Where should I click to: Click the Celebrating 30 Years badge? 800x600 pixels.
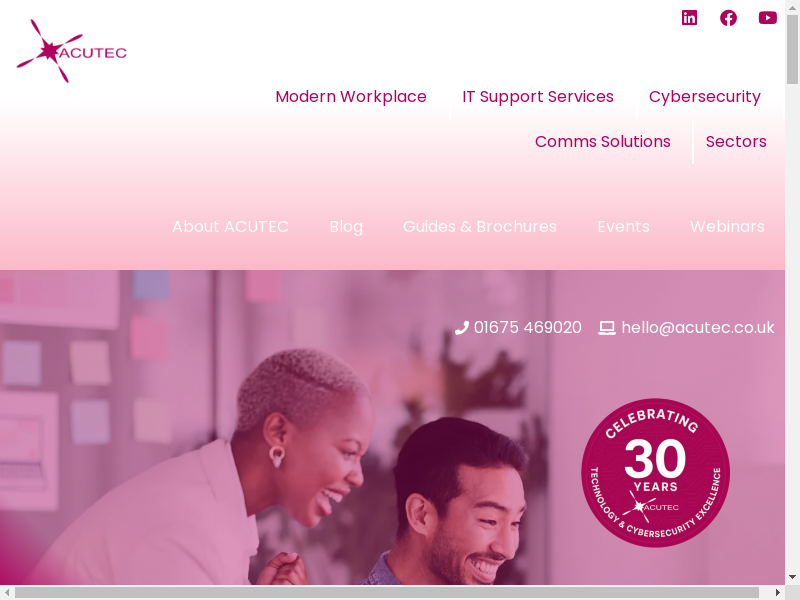(656, 473)
